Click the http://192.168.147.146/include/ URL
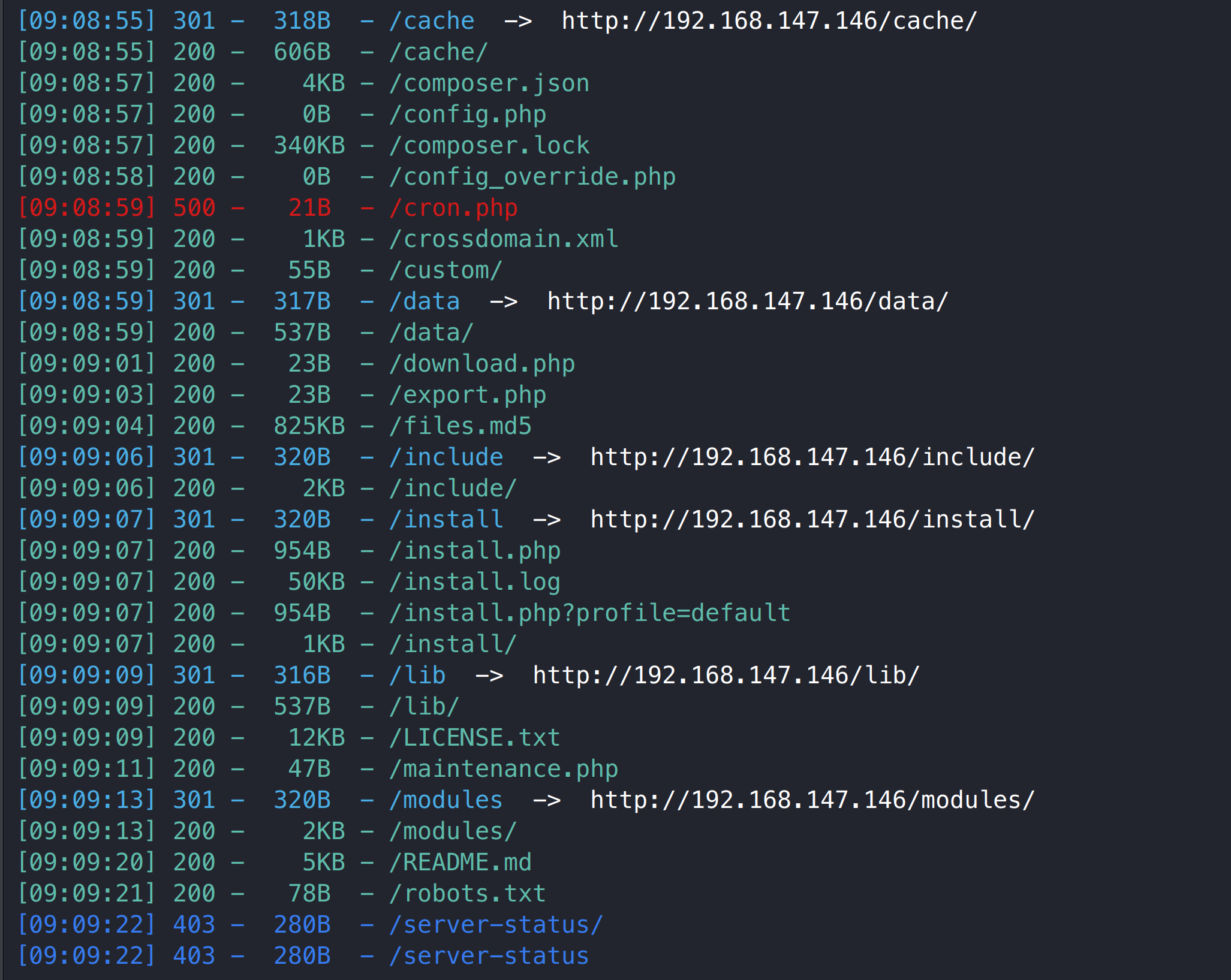Viewport: 1231px width, 980px height. 812,457
